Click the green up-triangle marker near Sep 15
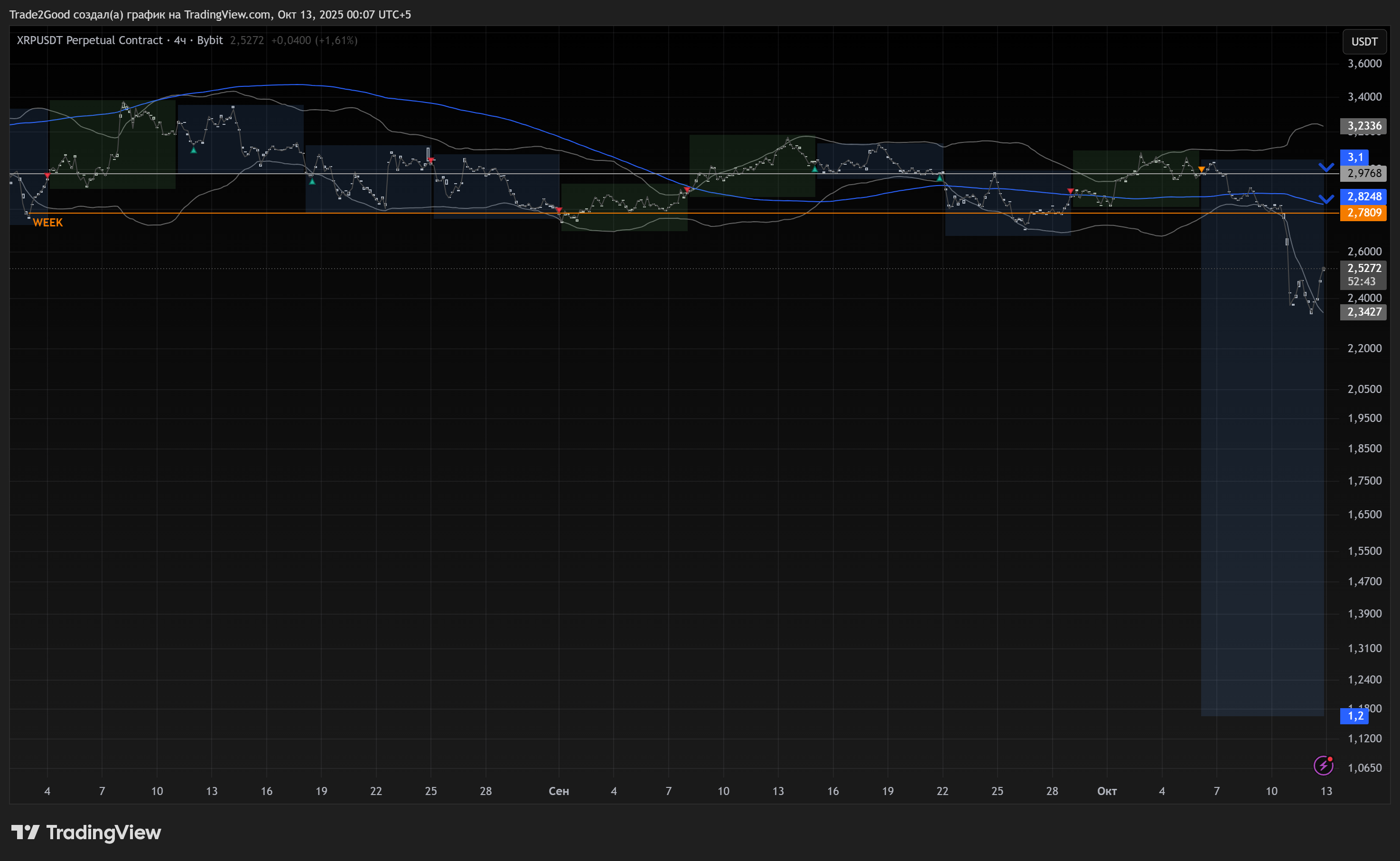1400x861 pixels. tap(814, 169)
